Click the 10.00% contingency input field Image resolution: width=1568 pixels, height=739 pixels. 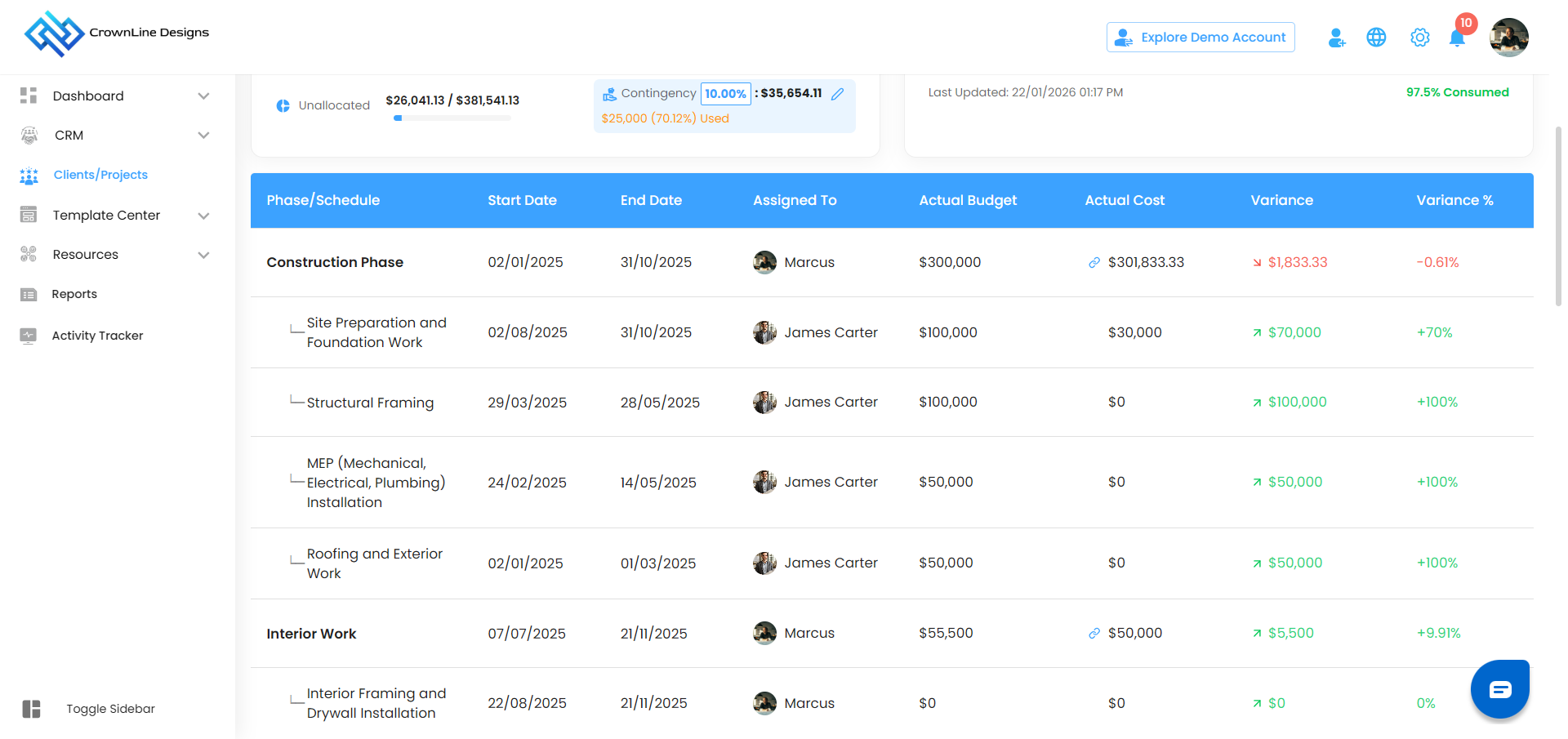[x=725, y=94]
